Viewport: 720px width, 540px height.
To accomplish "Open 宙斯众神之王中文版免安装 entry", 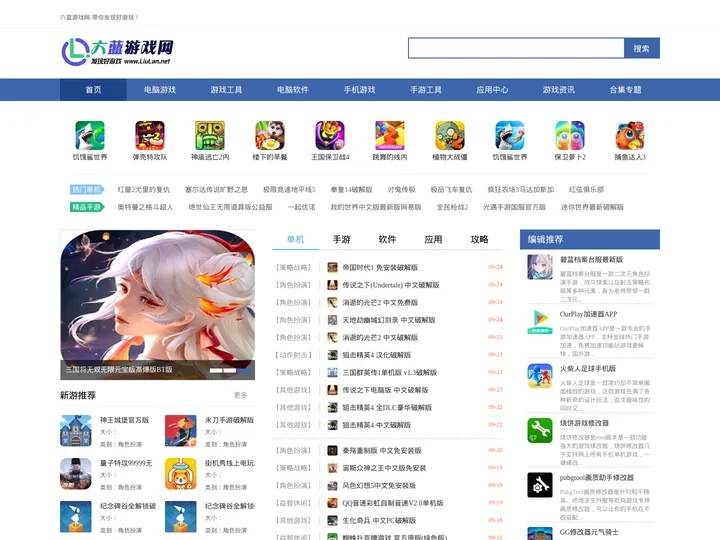I will click(384, 468).
